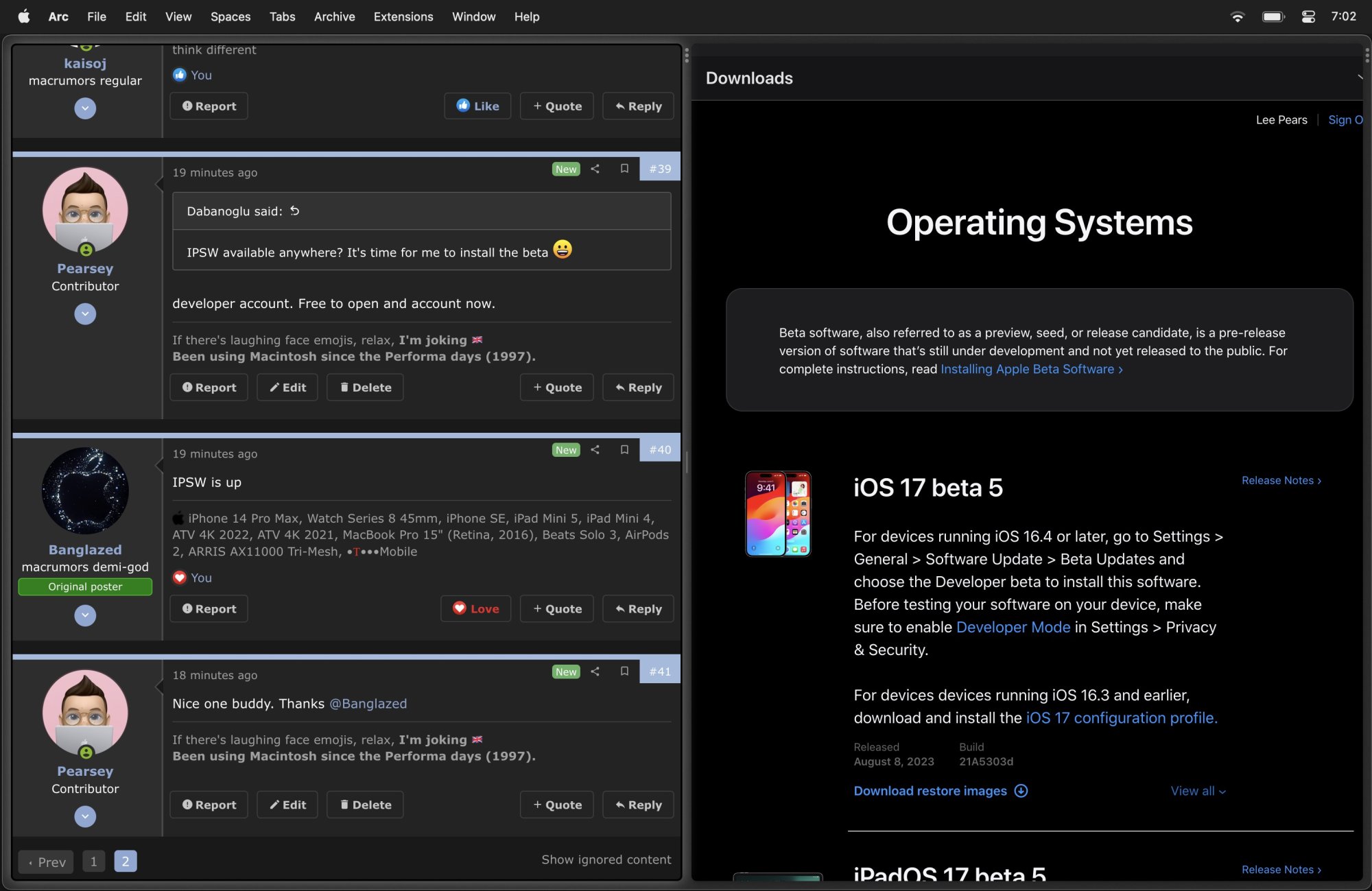
Task: Click the iOS 17 beta 5 phone image
Action: [x=778, y=514]
